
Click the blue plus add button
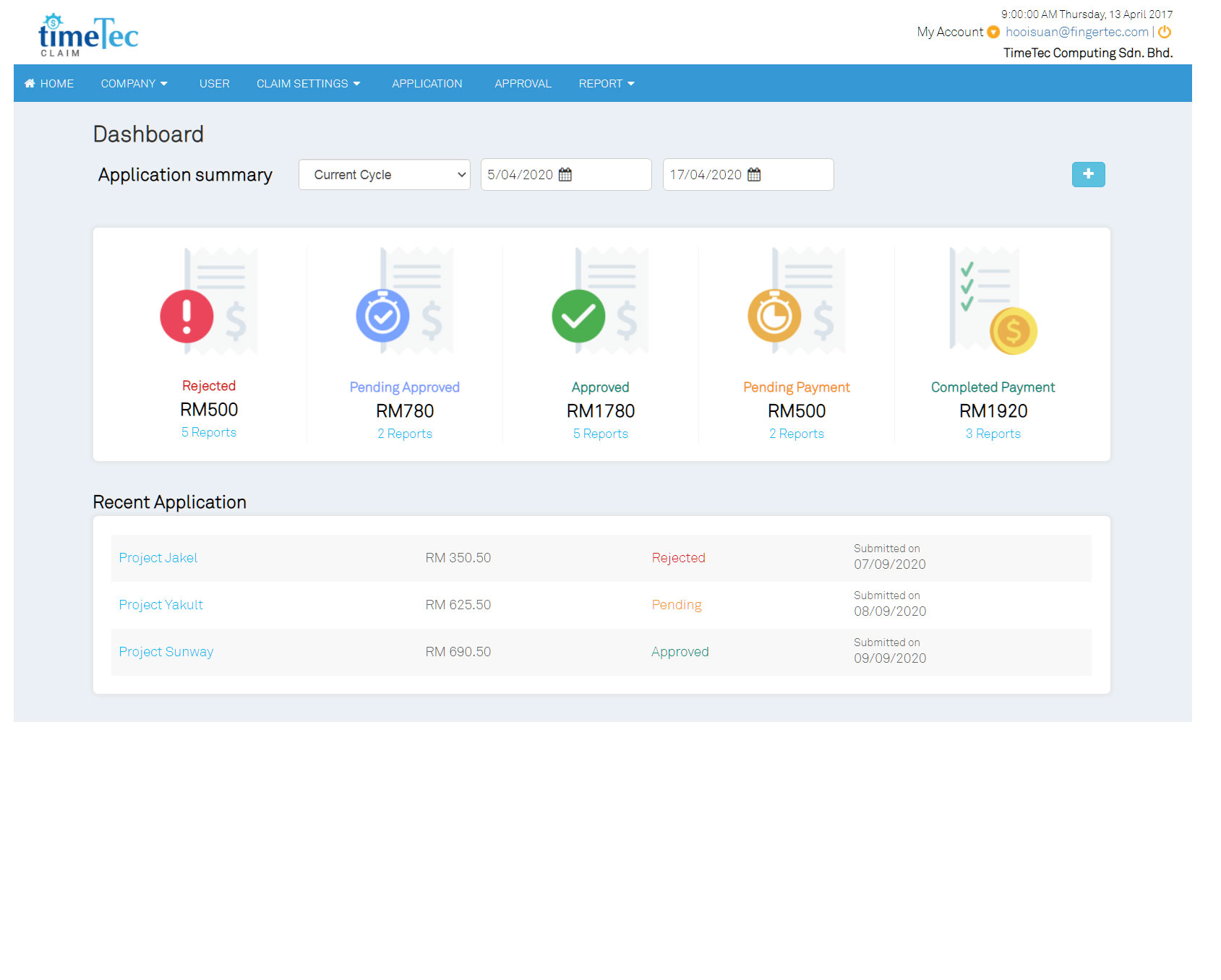pos(1088,174)
